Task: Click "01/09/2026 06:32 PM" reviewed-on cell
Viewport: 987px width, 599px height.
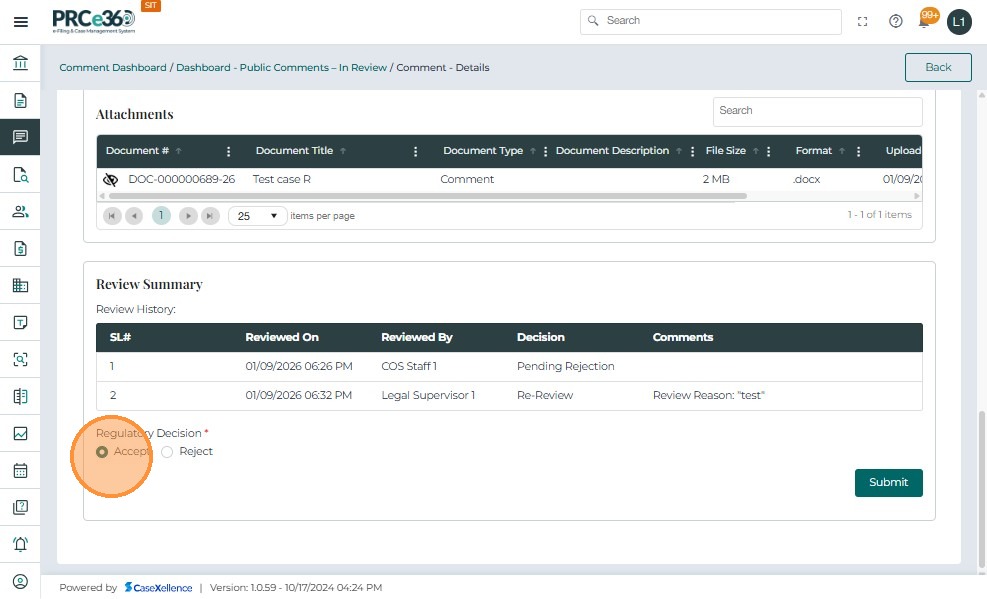Action: coord(298,395)
